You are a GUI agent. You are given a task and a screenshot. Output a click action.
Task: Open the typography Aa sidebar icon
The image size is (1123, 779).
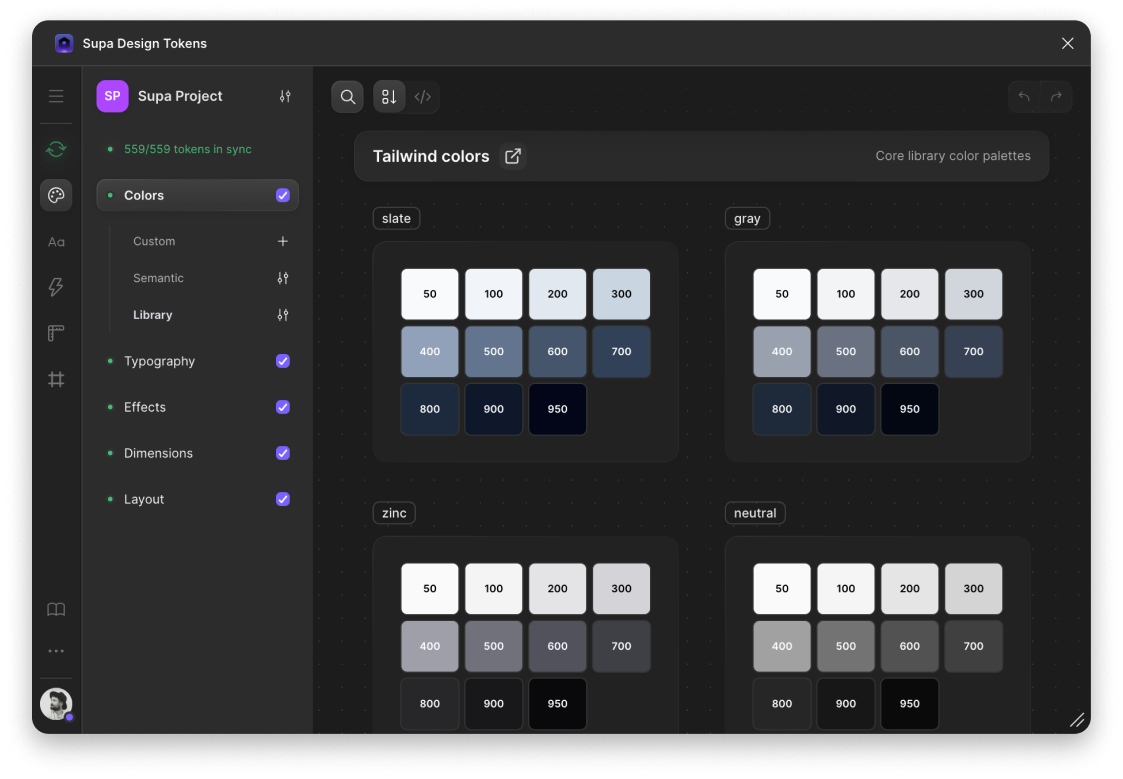(x=56, y=242)
